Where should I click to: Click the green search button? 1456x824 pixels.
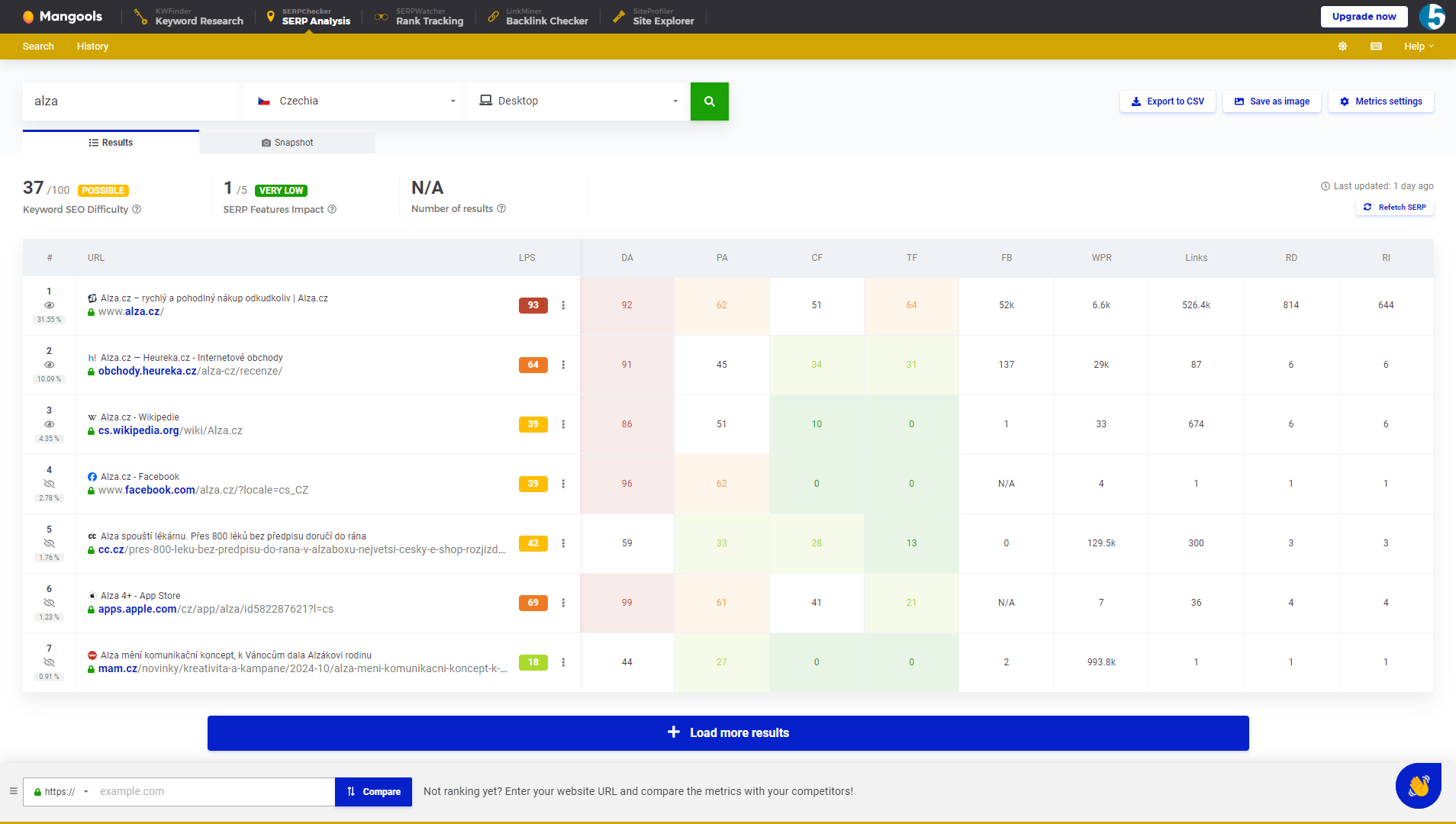pos(710,101)
